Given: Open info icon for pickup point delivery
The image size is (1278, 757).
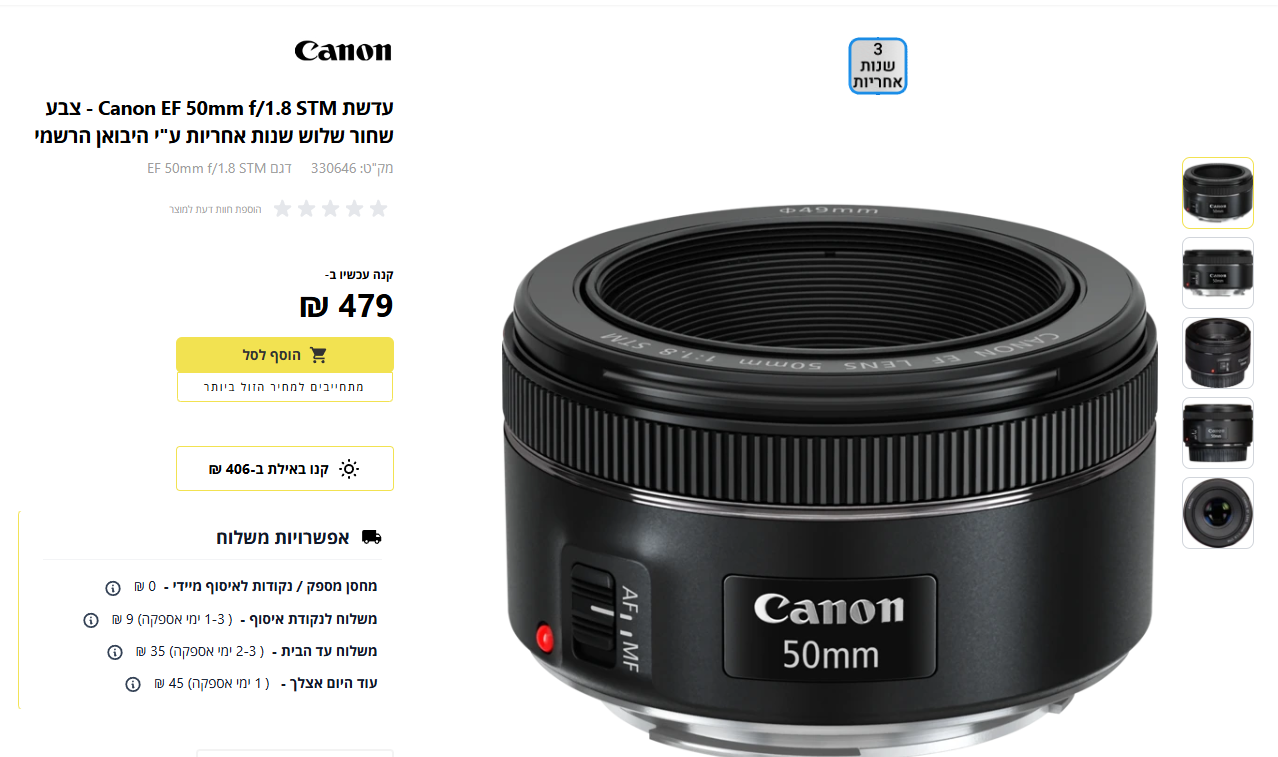Looking at the screenshot, I should (x=91, y=620).
